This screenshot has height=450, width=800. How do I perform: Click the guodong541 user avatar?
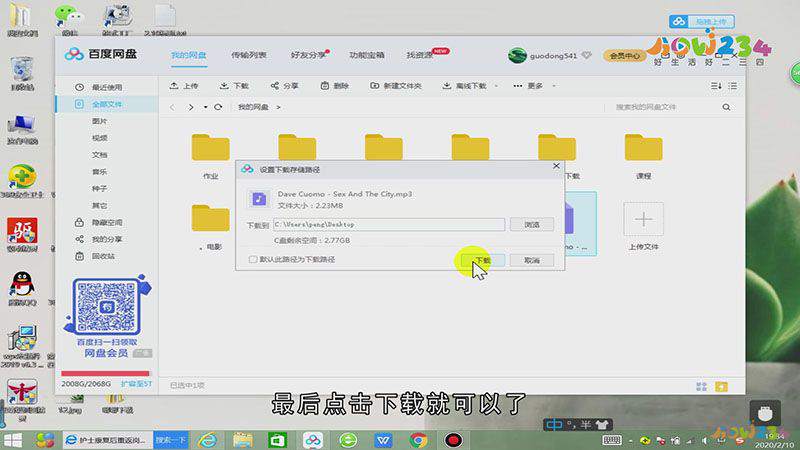[x=517, y=56]
